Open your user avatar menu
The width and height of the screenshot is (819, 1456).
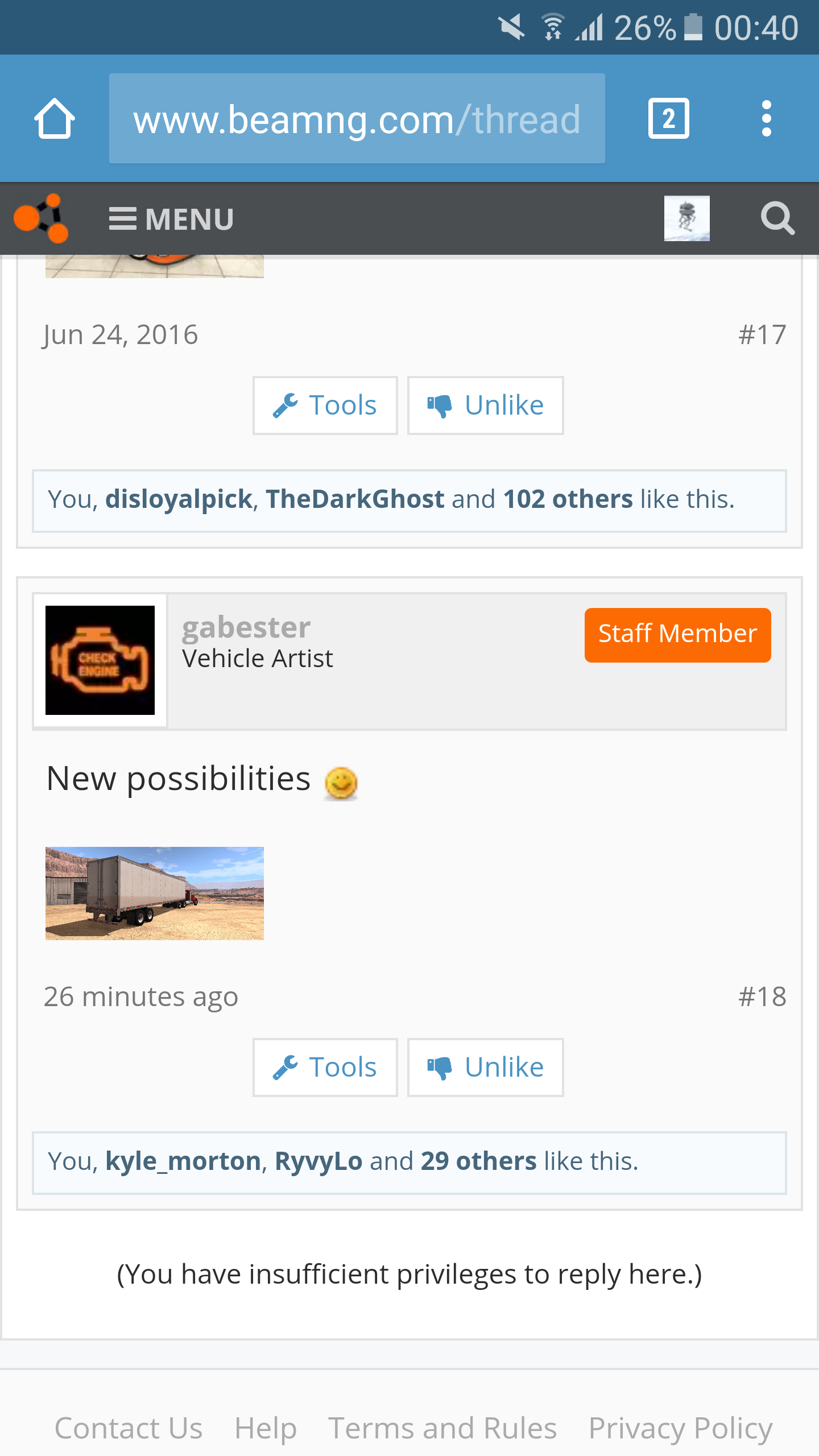pyautogui.click(x=686, y=218)
